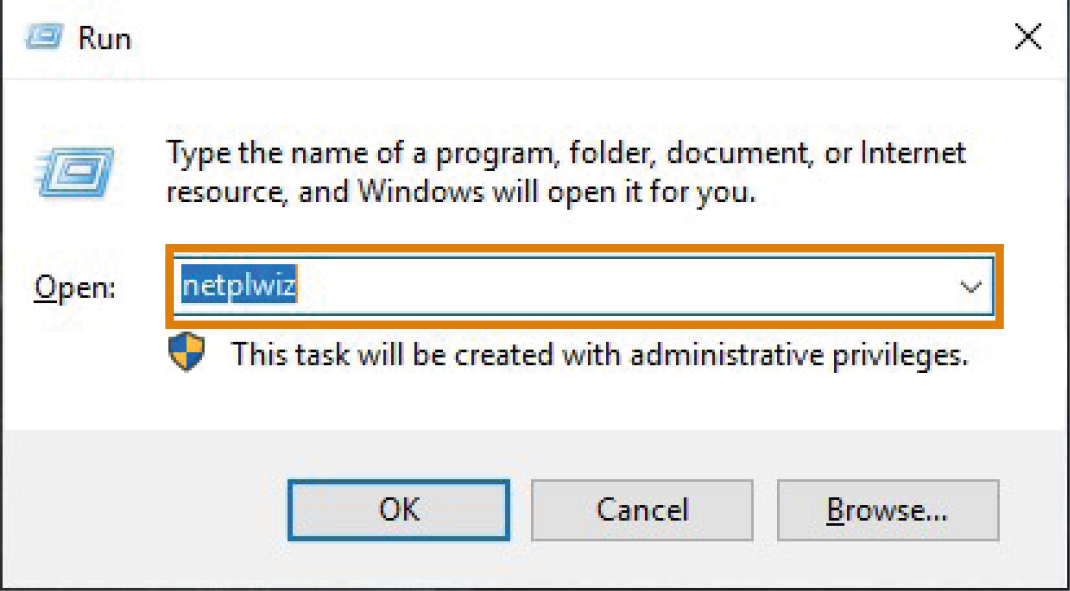
Task: Open the file picker via Browse...
Action: [888, 510]
